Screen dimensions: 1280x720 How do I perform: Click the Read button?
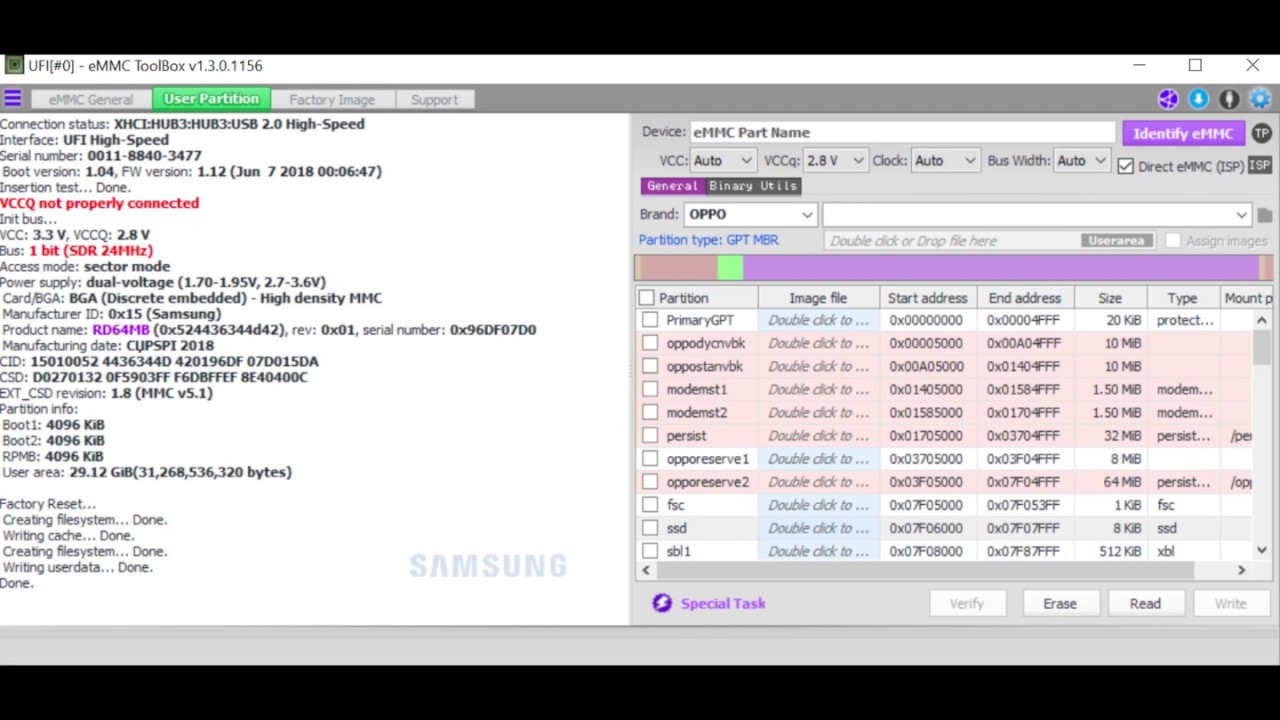pyautogui.click(x=1145, y=603)
